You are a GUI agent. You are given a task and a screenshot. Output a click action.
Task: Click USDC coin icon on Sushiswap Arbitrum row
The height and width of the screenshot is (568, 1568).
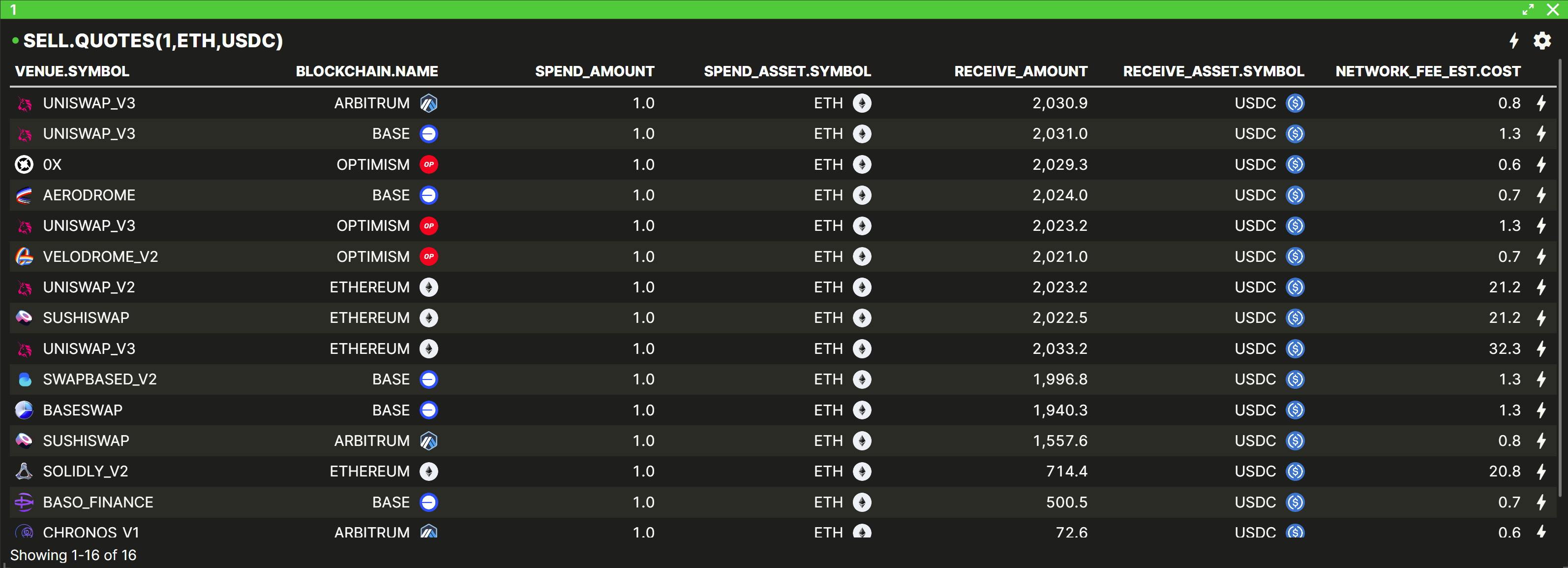click(1295, 441)
